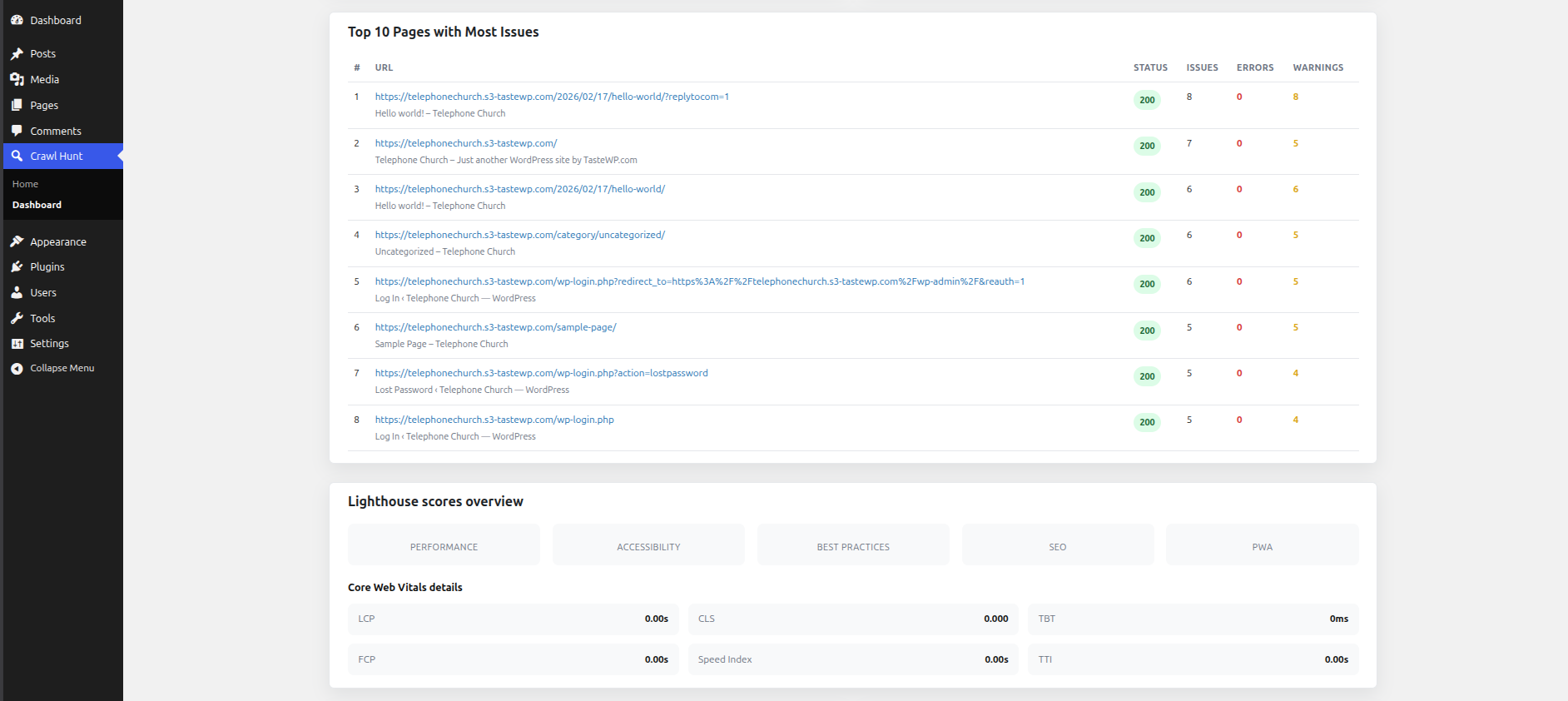Click the Top 10 Pages with Most Issues heading

pyautogui.click(x=443, y=32)
